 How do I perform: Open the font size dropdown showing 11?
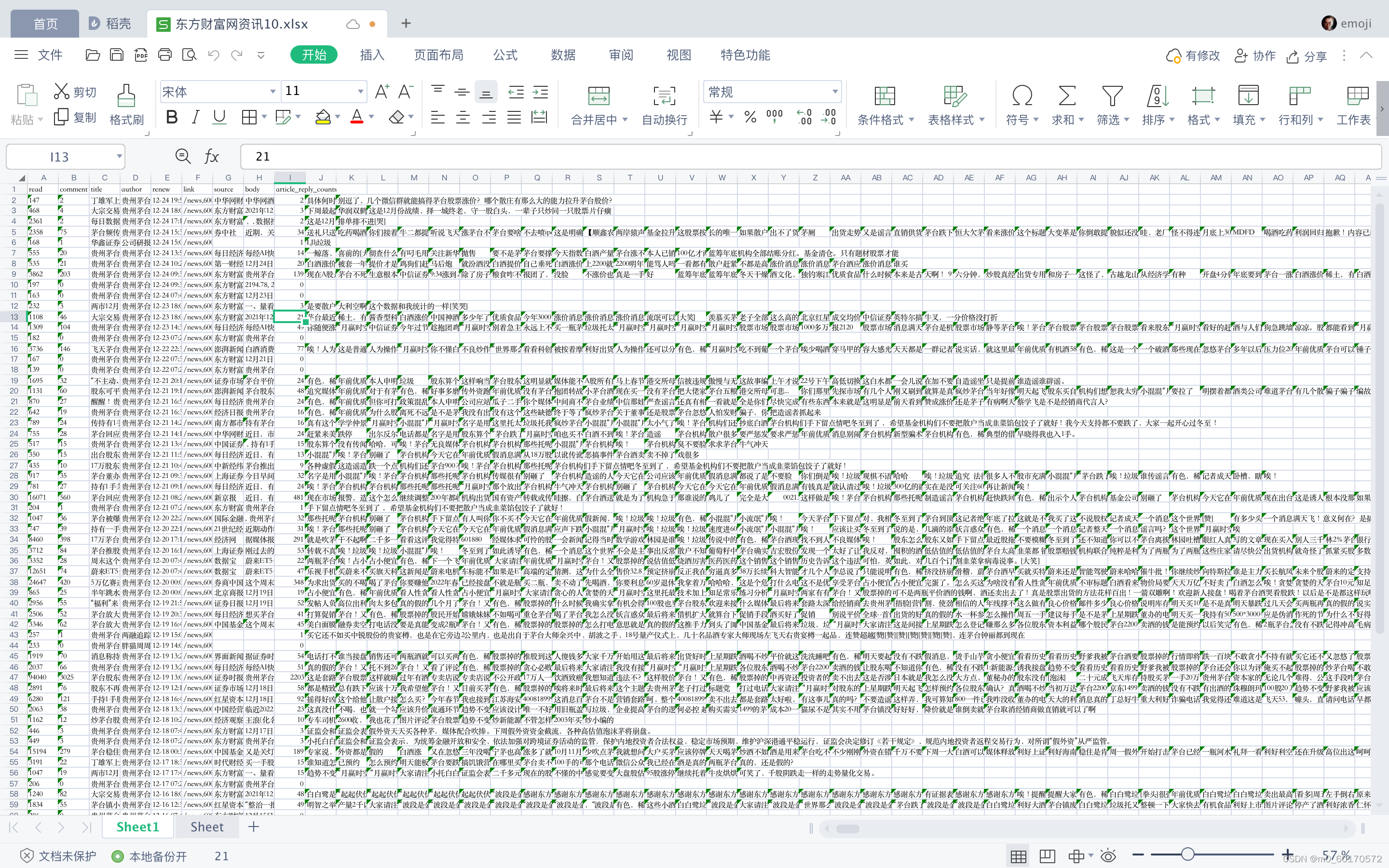coord(360,92)
